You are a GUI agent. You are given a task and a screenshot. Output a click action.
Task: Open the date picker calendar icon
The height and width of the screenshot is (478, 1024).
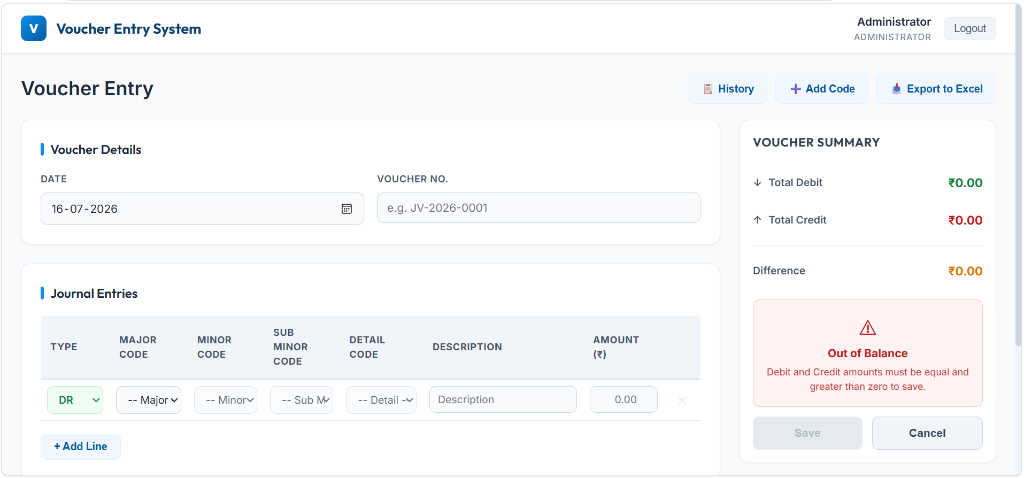point(347,209)
